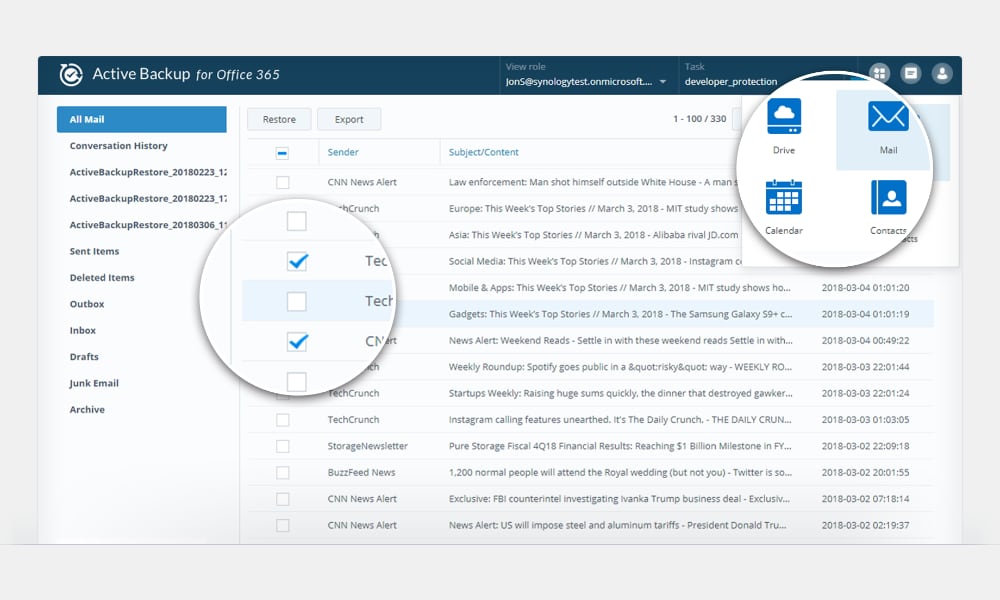Open the Calendar service icon
This screenshot has width=1000, height=600.
point(784,197)
